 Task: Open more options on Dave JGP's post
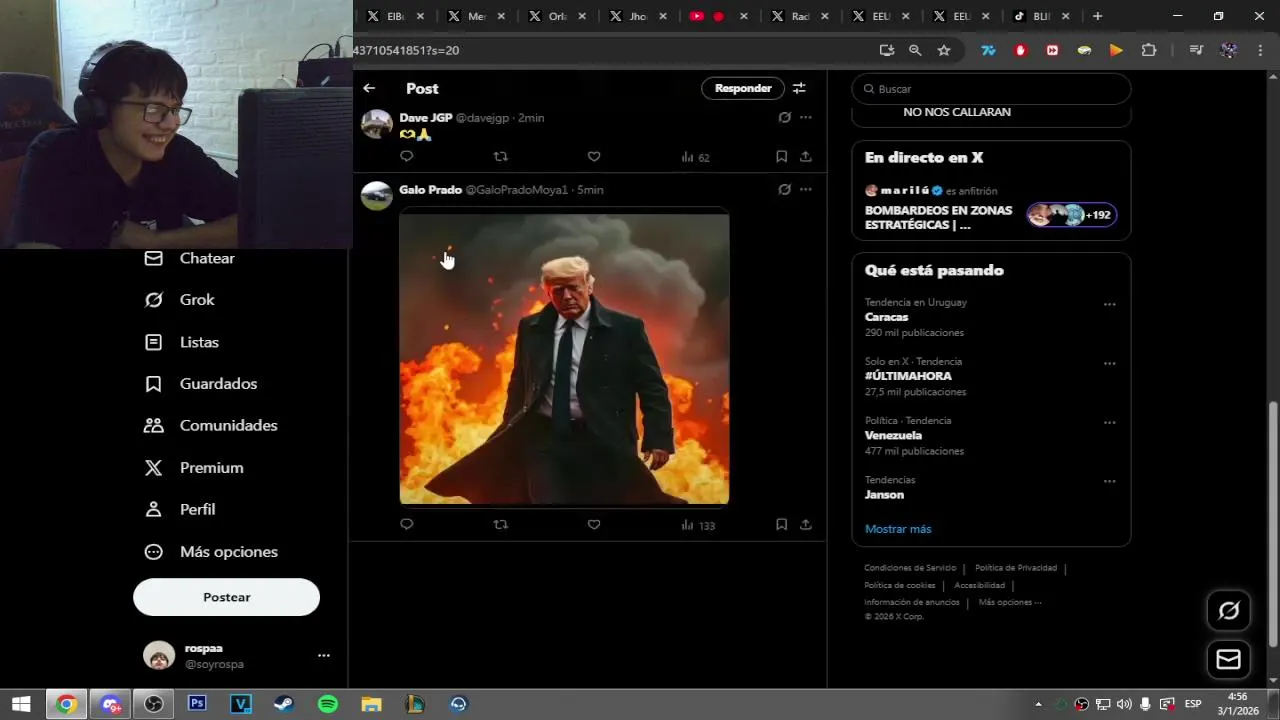point(806,118)
